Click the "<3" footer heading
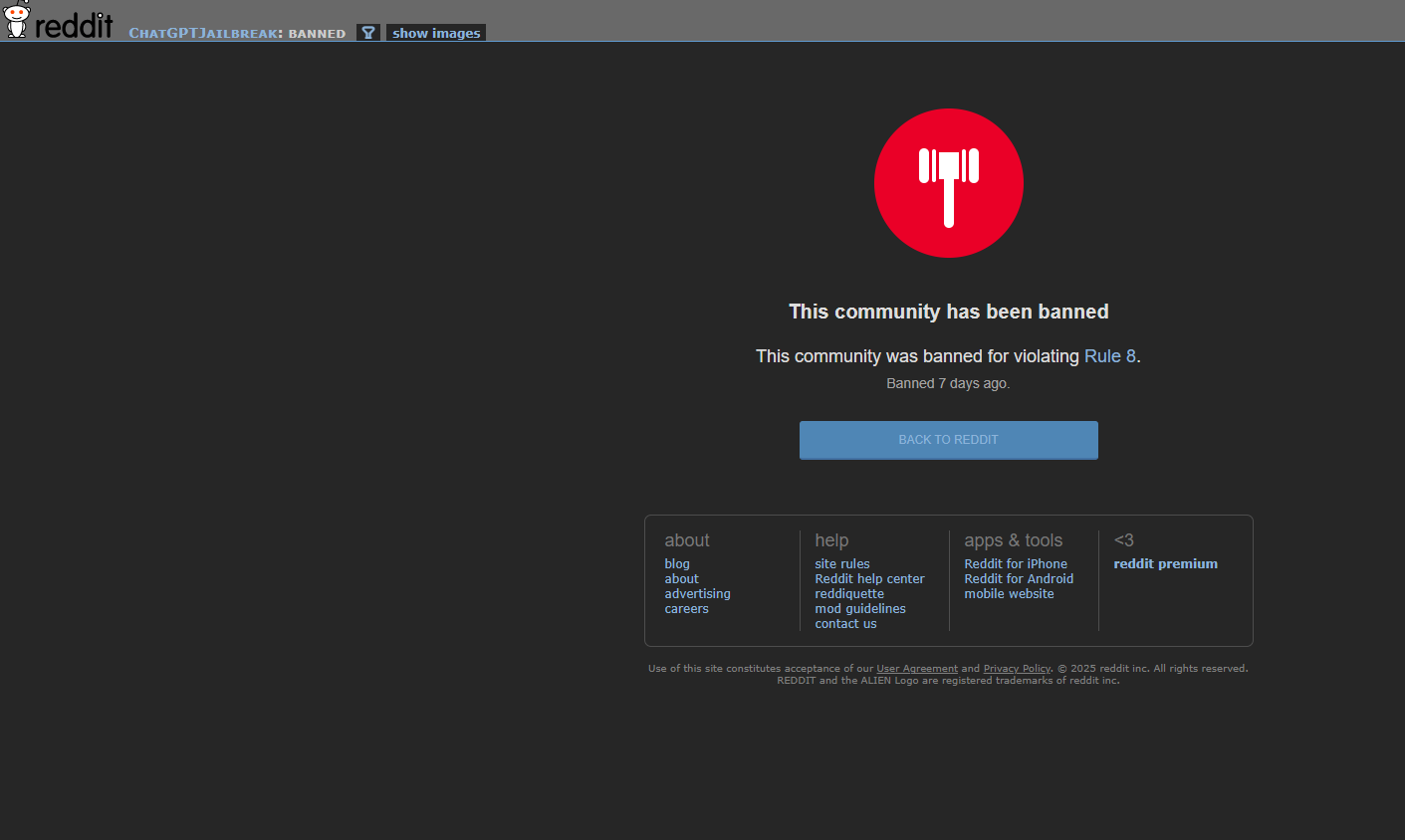This screenshot has height=840, width=1405. pos(1124,539)
